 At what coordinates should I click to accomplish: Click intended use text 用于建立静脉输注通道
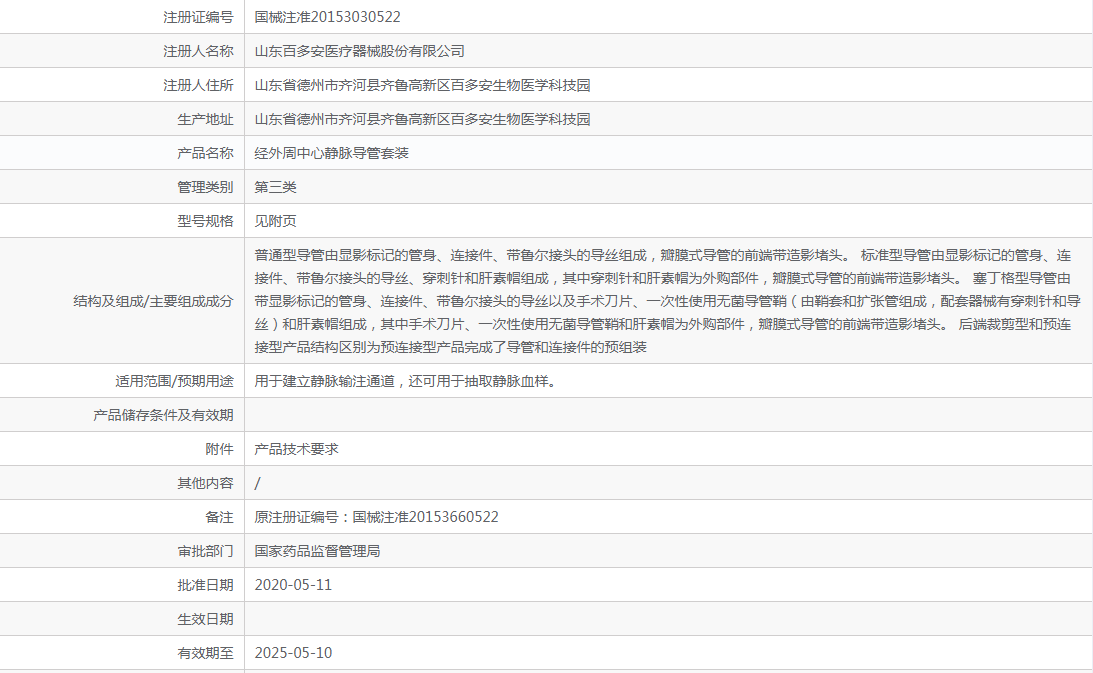tap(405, 381)
